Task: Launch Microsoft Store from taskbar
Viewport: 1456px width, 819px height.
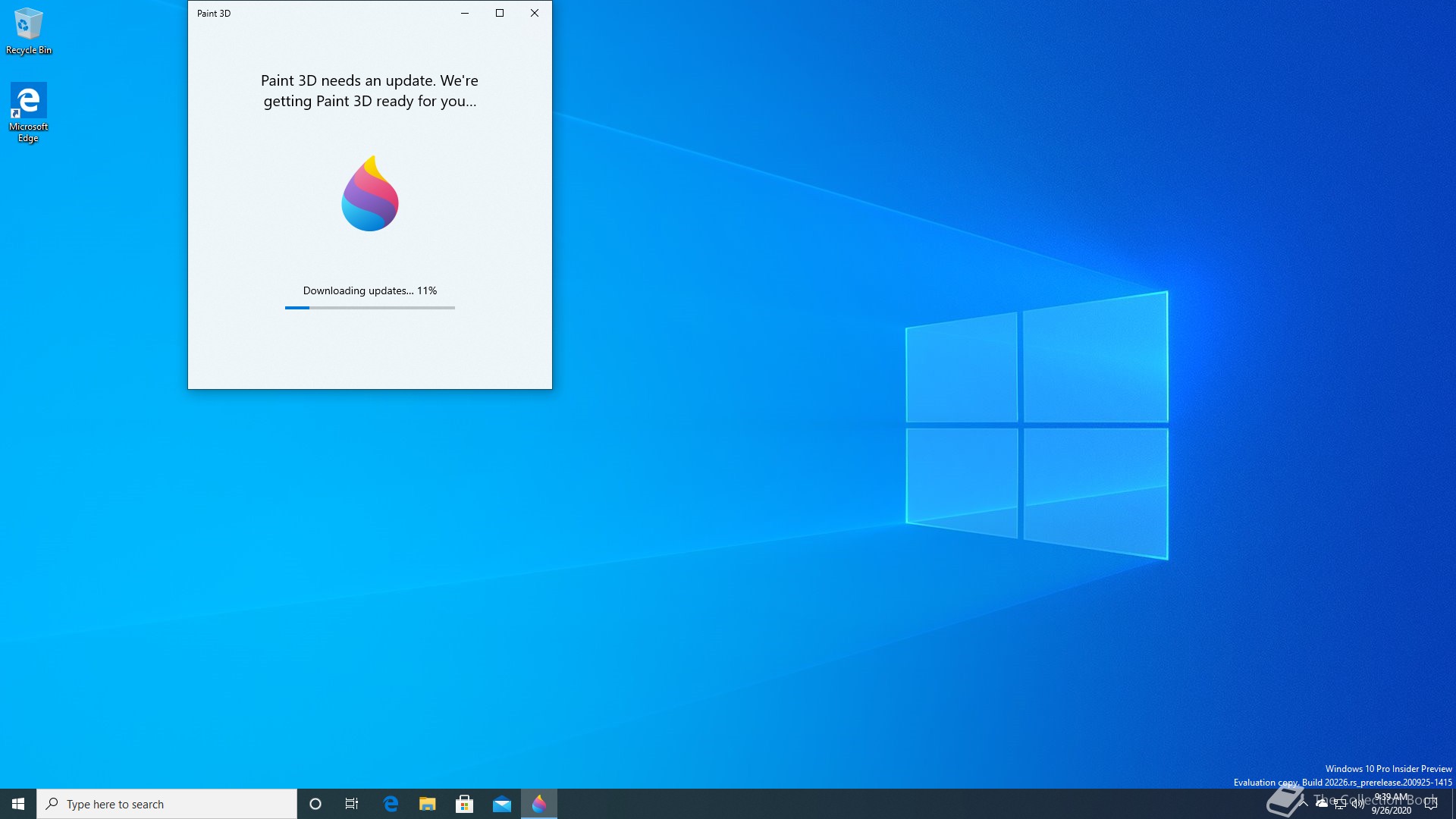Action: pos(464,804)
